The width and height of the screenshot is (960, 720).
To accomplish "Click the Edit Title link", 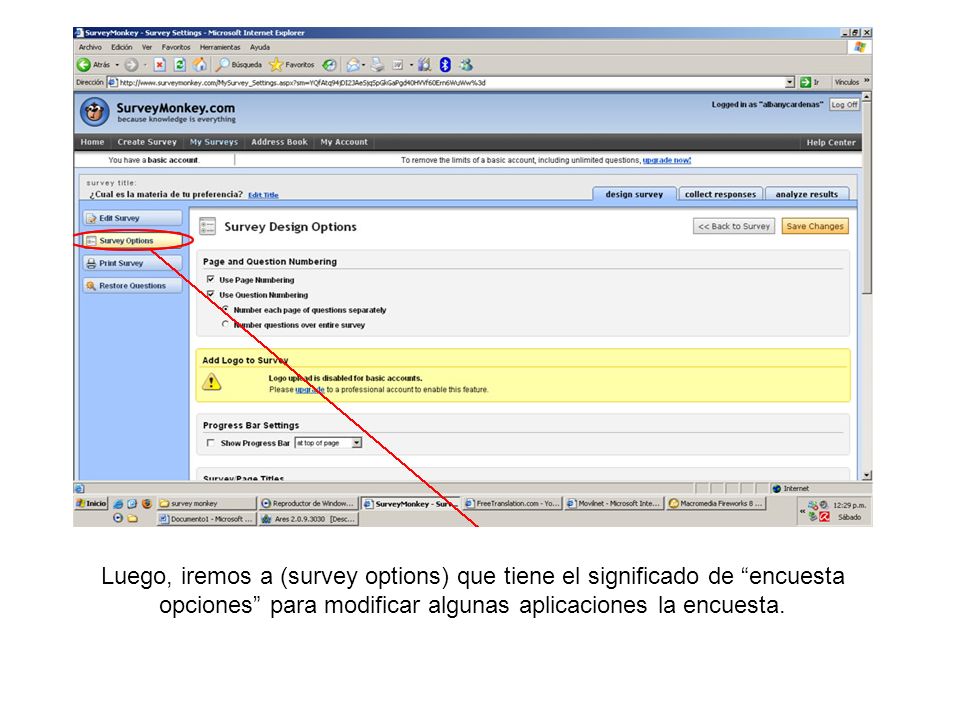I will tap(263, 195).
